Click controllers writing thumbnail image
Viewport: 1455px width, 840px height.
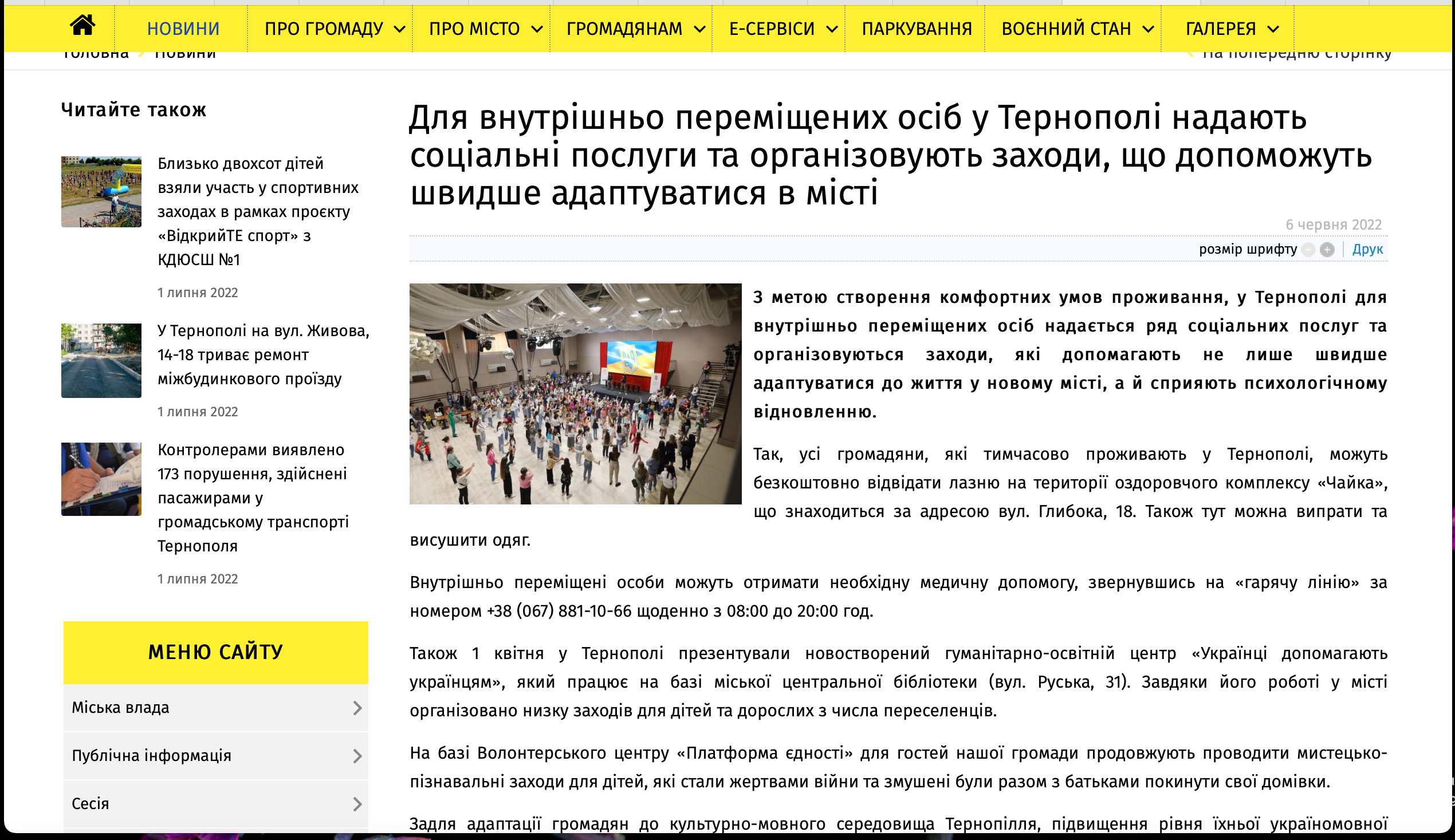click(x=101, y=479)
